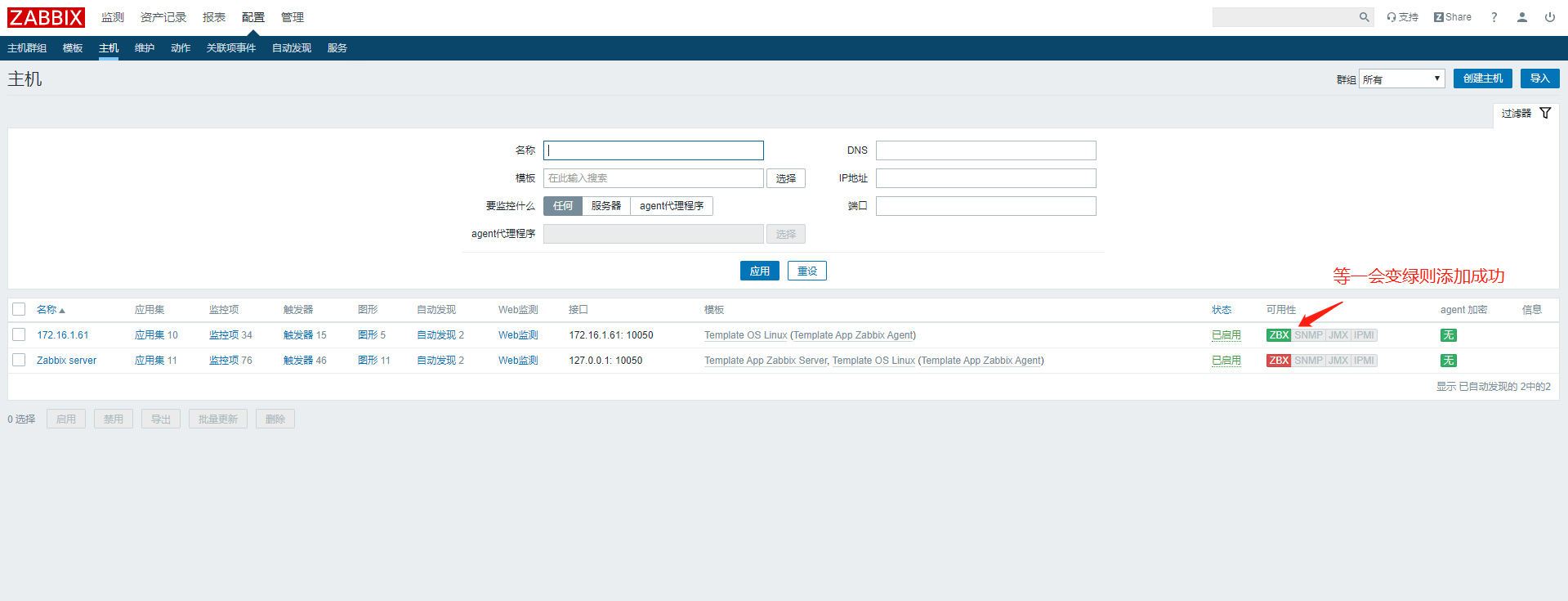Image resolution: width=1568 pixels, height=601 pixels.
Task: Click the ZABBIX logo
Action: (46, 17)
